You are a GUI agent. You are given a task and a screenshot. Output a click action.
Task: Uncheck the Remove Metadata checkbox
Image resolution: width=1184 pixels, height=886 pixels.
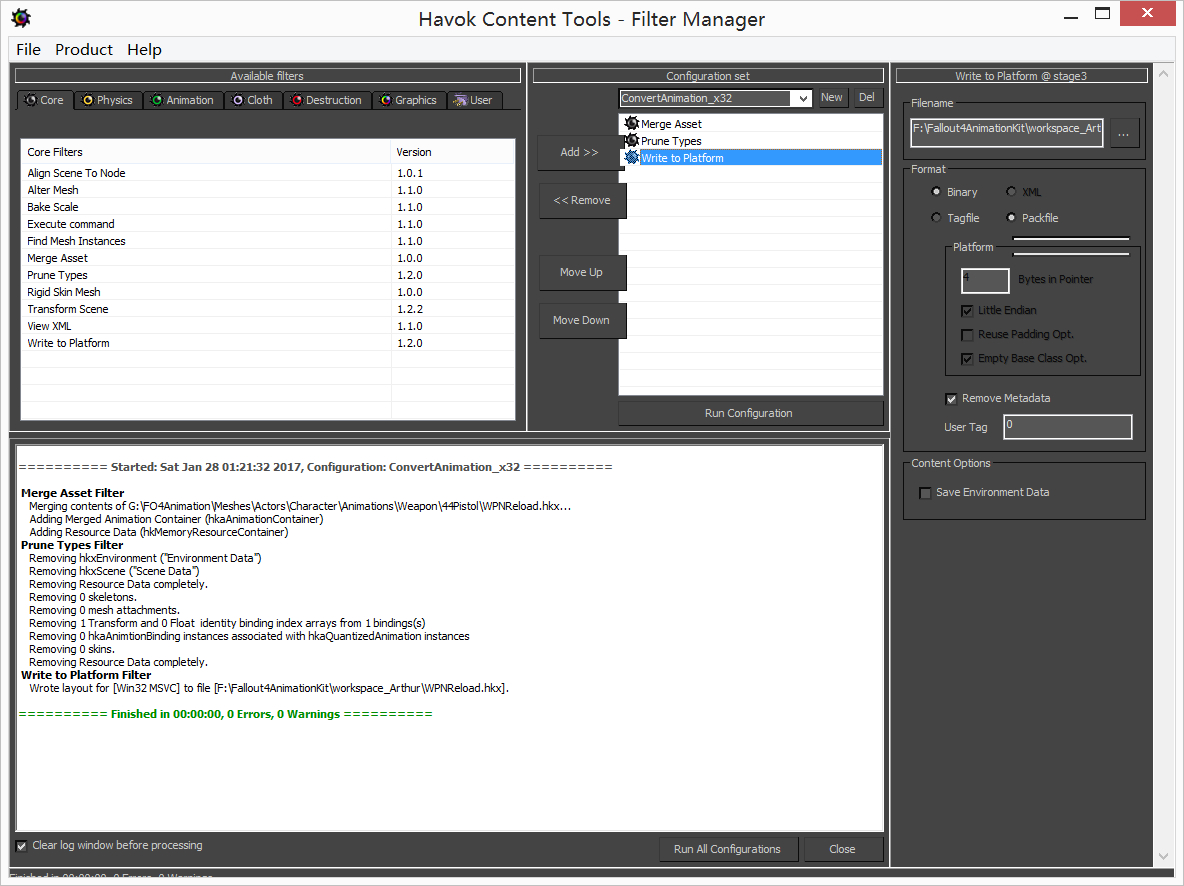(951, 399)
